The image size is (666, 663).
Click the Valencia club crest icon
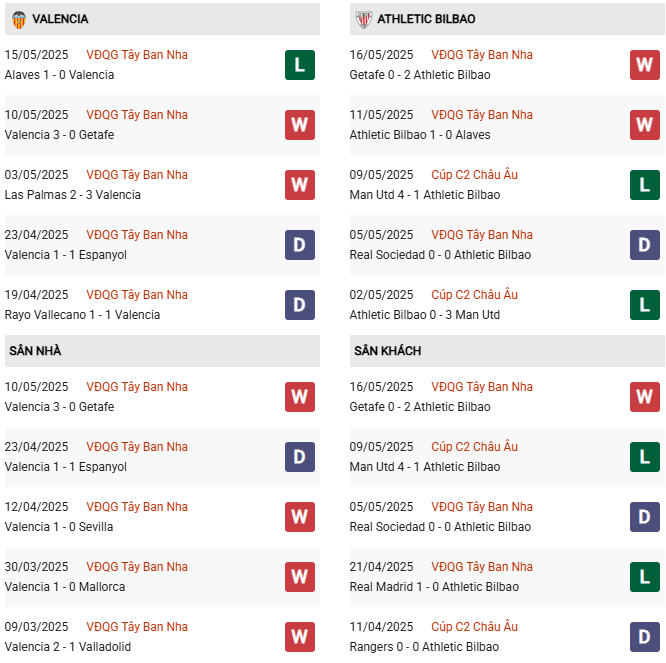click(x=19, y=19)
